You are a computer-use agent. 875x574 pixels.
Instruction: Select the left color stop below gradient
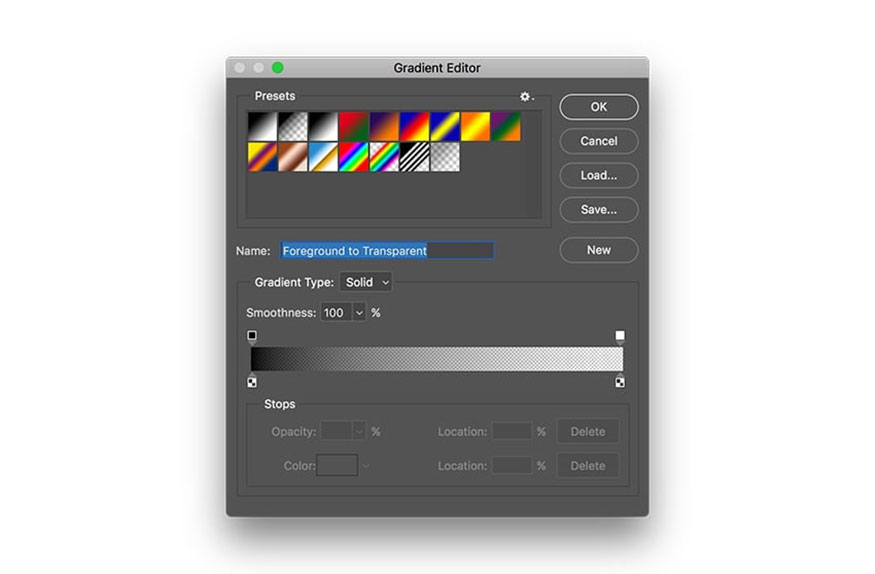(x=252, y=381)
